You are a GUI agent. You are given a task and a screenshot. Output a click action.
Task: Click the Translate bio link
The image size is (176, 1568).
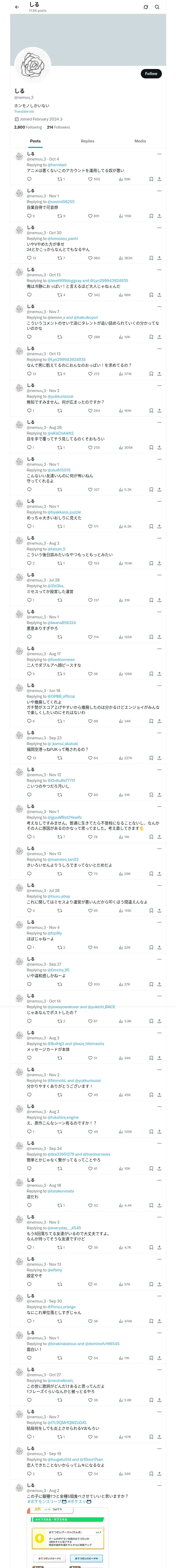pyautogui.click(x=24, y=111)
